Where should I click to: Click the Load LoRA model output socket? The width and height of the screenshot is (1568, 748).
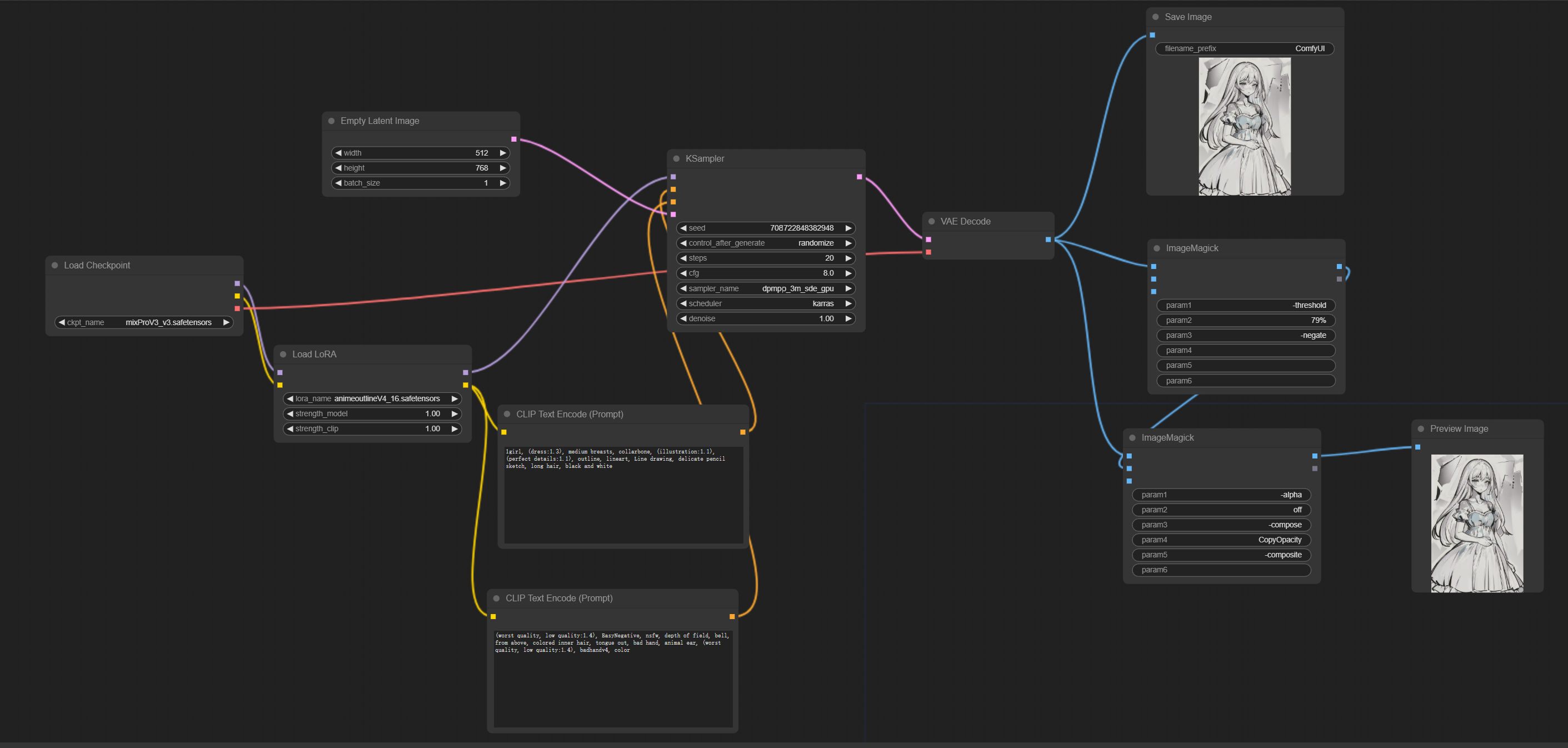pos(465,372)
